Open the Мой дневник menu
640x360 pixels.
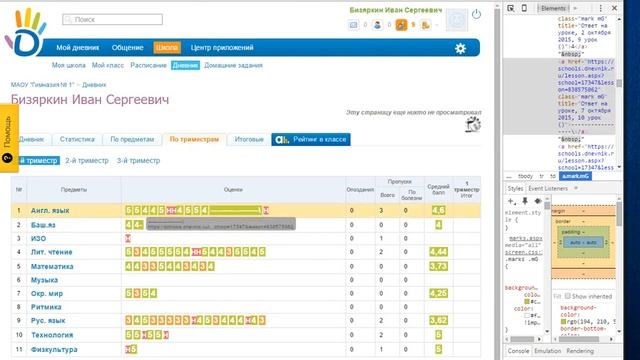(x=78, y=48)
